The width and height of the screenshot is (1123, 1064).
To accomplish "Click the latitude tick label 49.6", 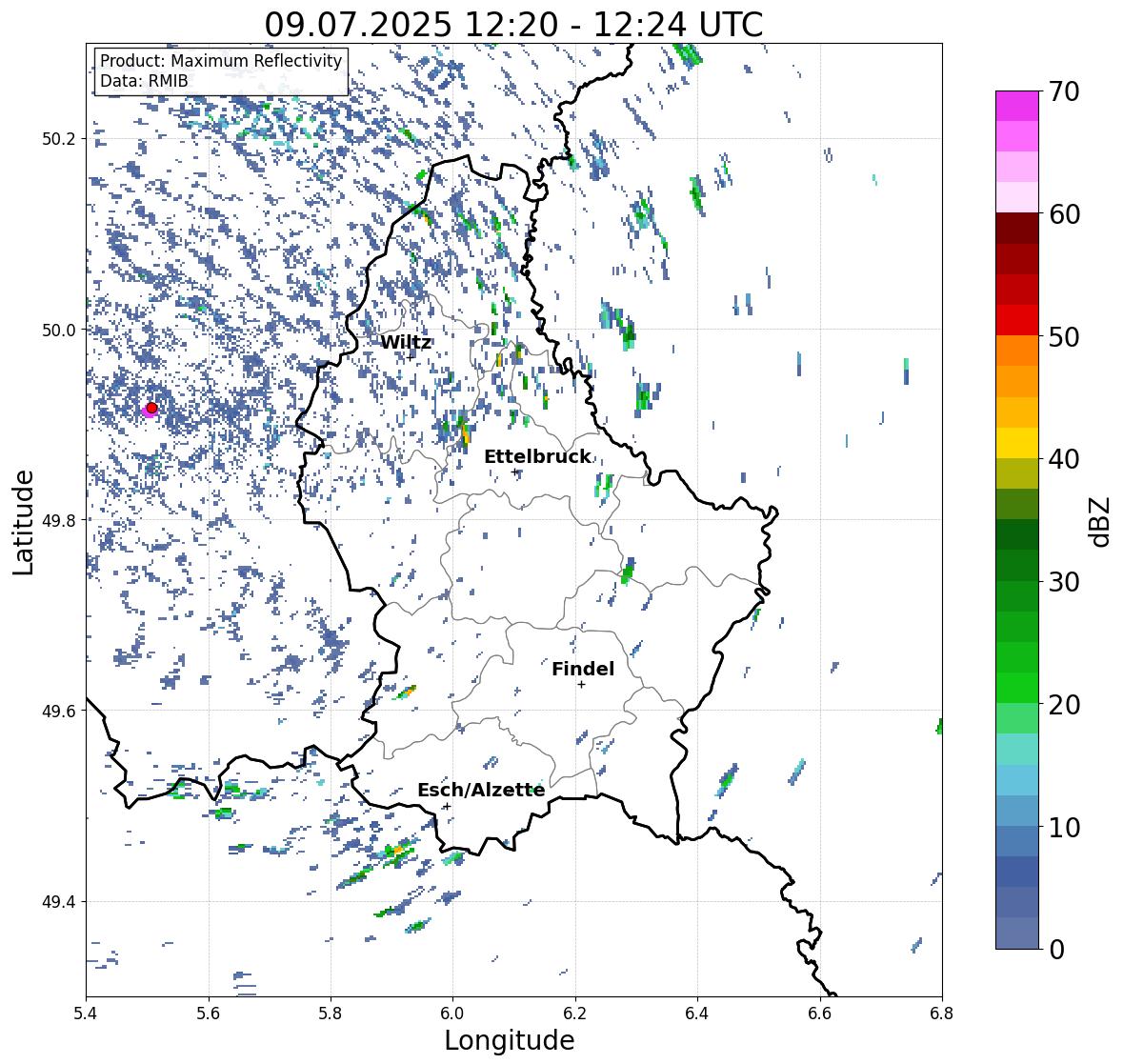I will (x=59, y=711).
